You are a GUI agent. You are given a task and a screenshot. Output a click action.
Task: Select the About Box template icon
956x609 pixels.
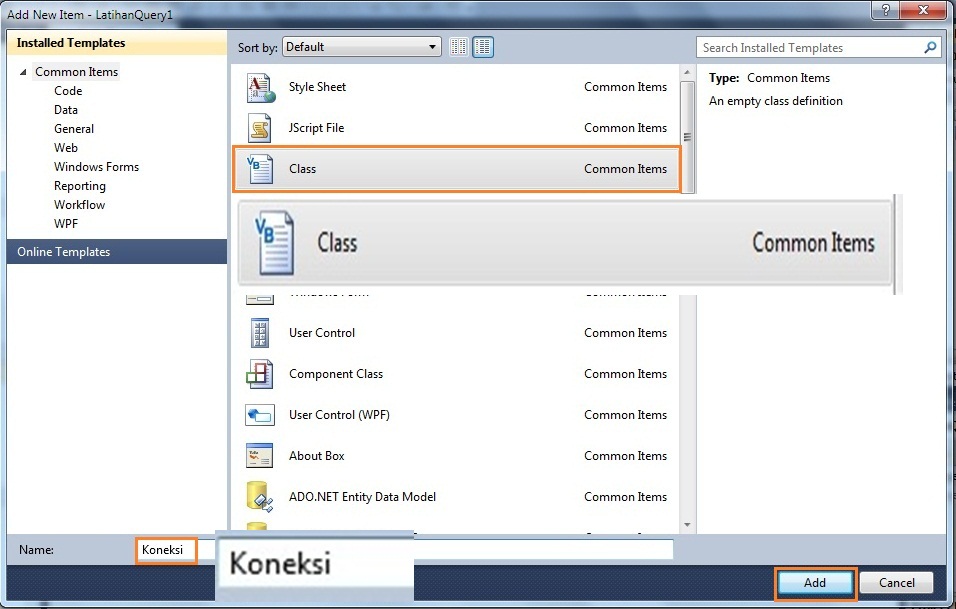click(259, 456)
